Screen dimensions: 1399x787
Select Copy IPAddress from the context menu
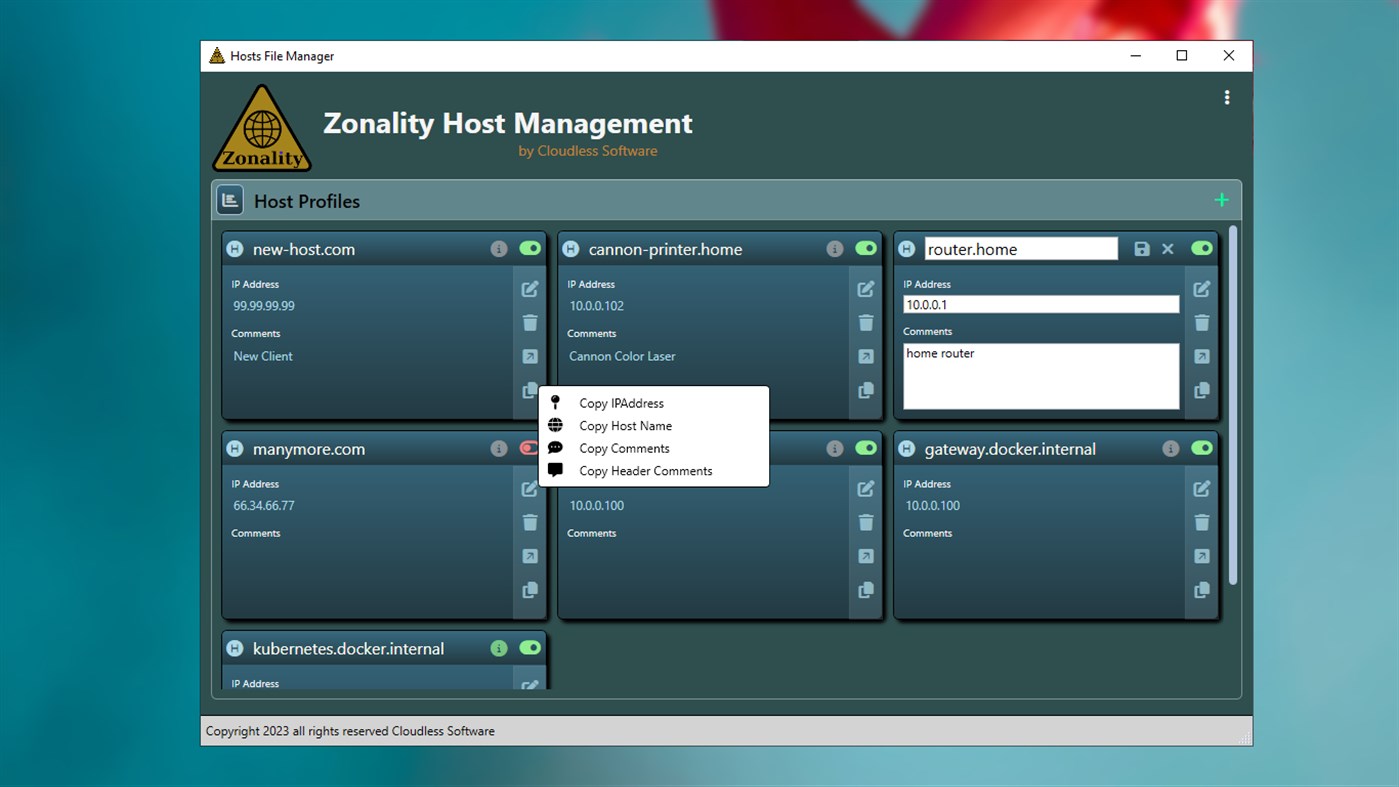click(x=621, y=403)
